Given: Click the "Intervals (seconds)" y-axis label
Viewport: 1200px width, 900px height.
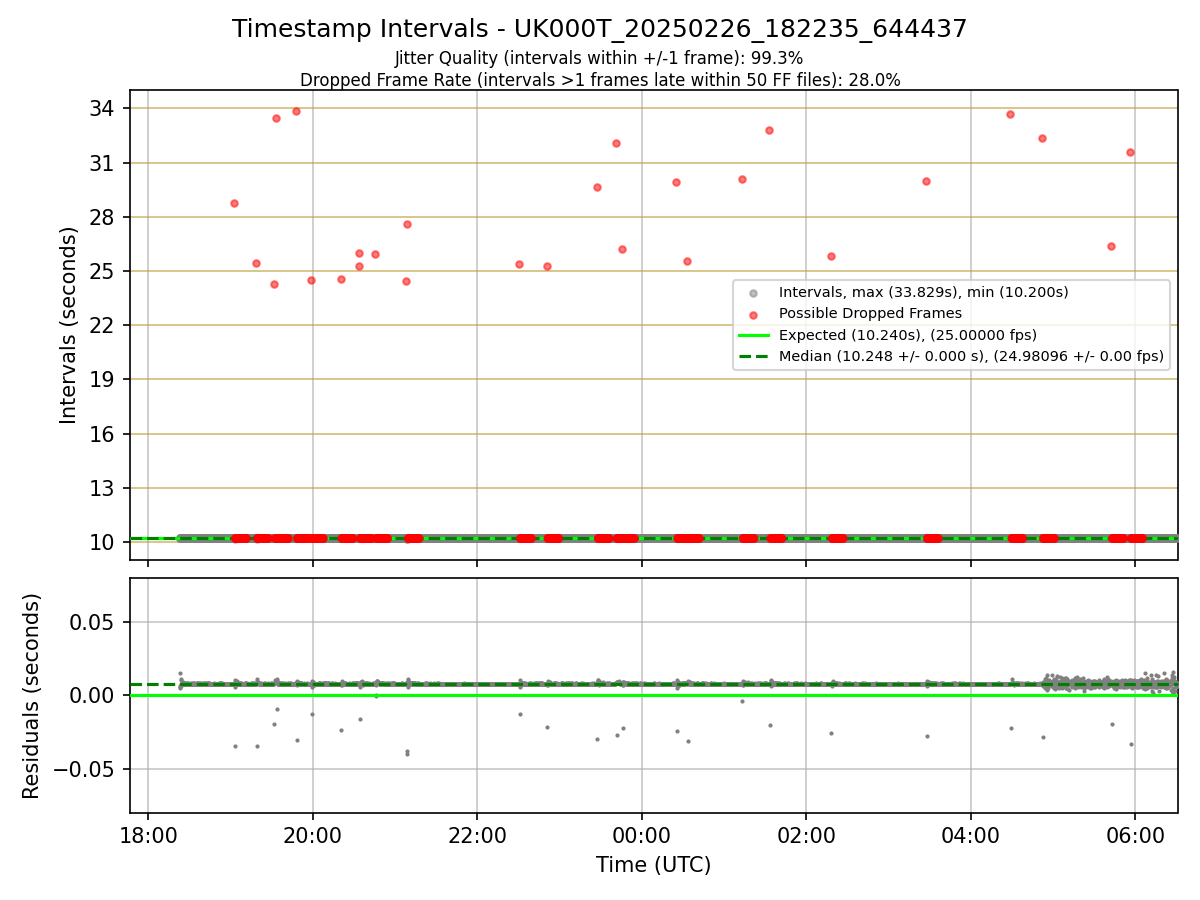Looking at the screenshot, I should click(x=68, y=325).
